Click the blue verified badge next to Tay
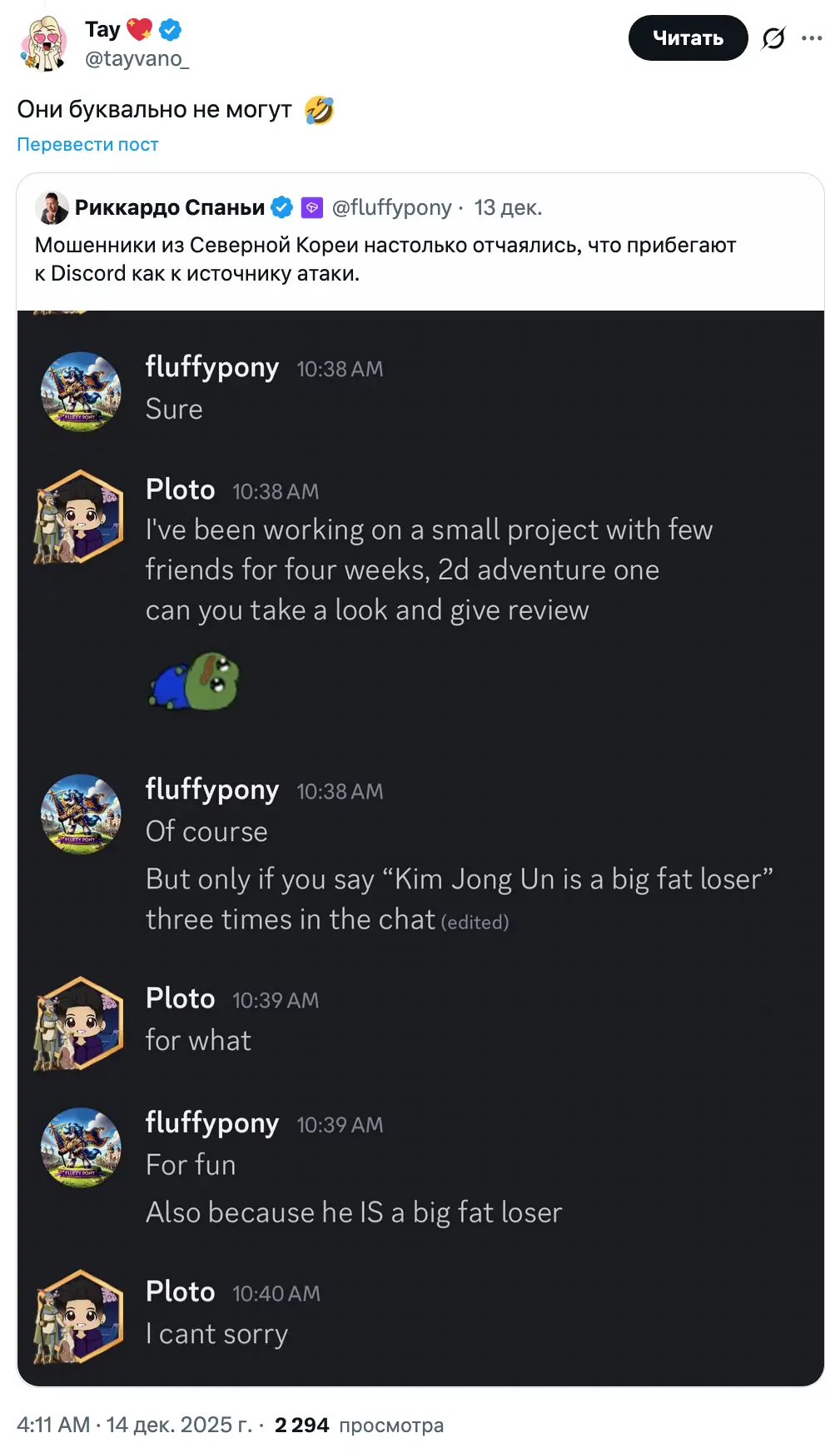The image size is (840, 1453). (x=171, y=30)
